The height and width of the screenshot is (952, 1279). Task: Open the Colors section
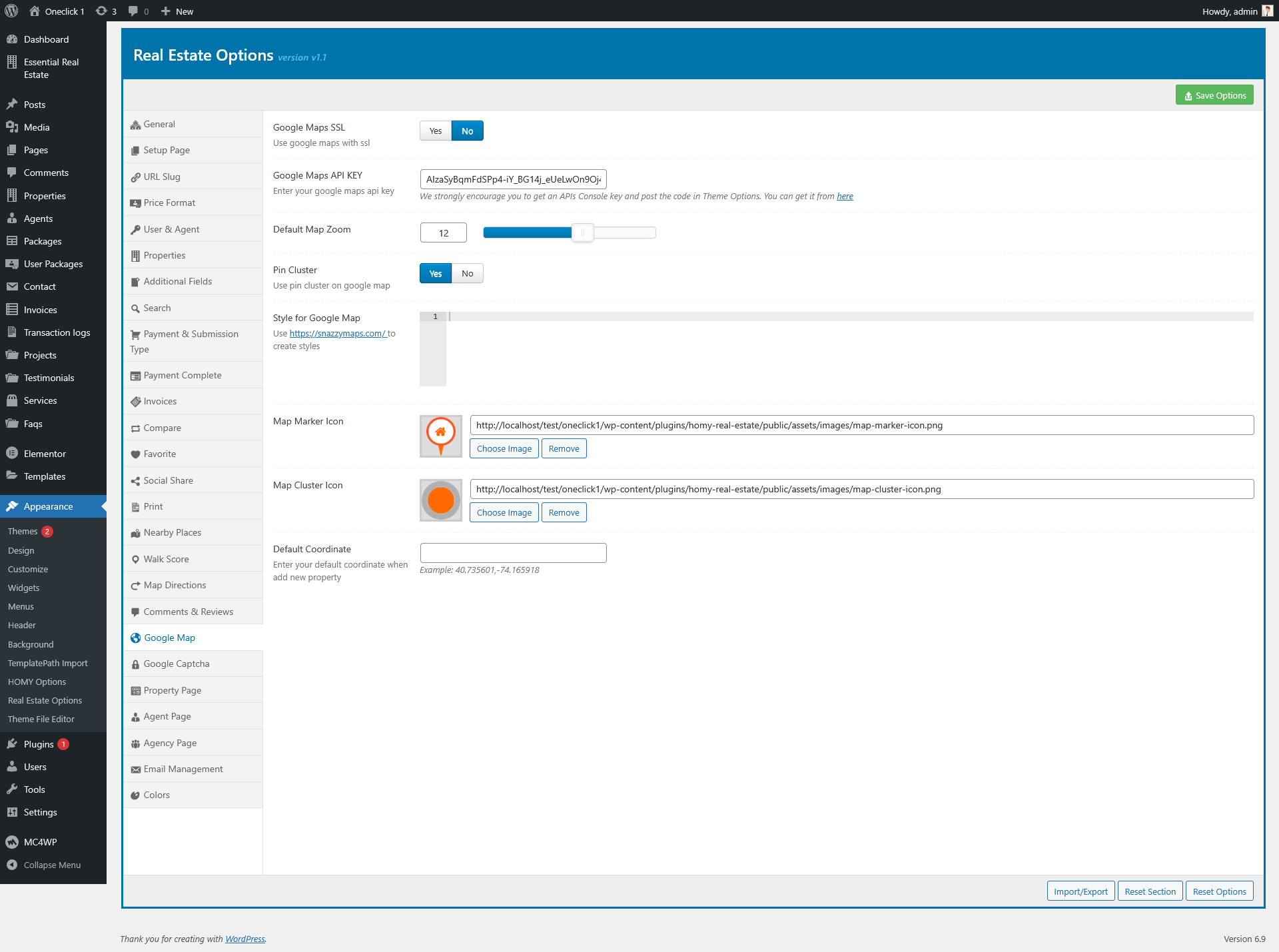coord(193,795)
